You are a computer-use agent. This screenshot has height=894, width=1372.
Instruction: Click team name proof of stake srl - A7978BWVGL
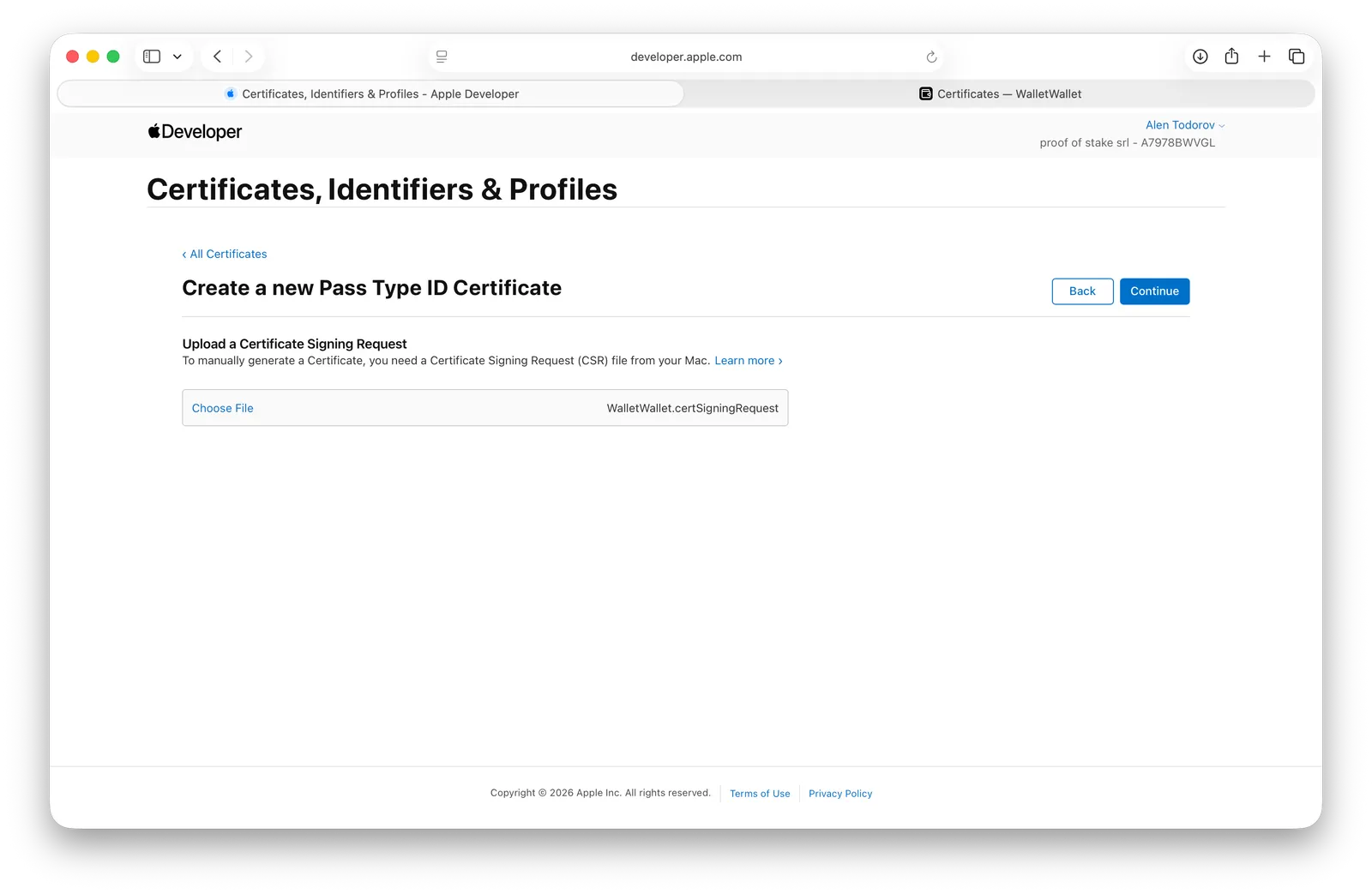[1127, 143]
